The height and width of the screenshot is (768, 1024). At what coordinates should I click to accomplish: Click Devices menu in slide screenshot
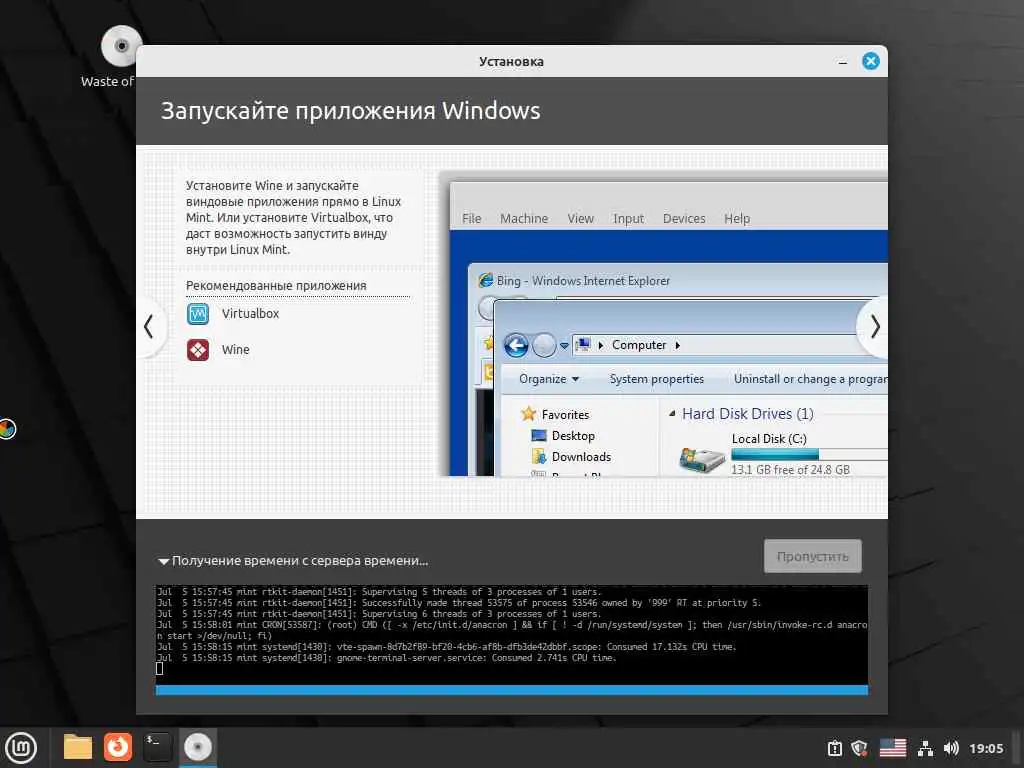(684, 219)
